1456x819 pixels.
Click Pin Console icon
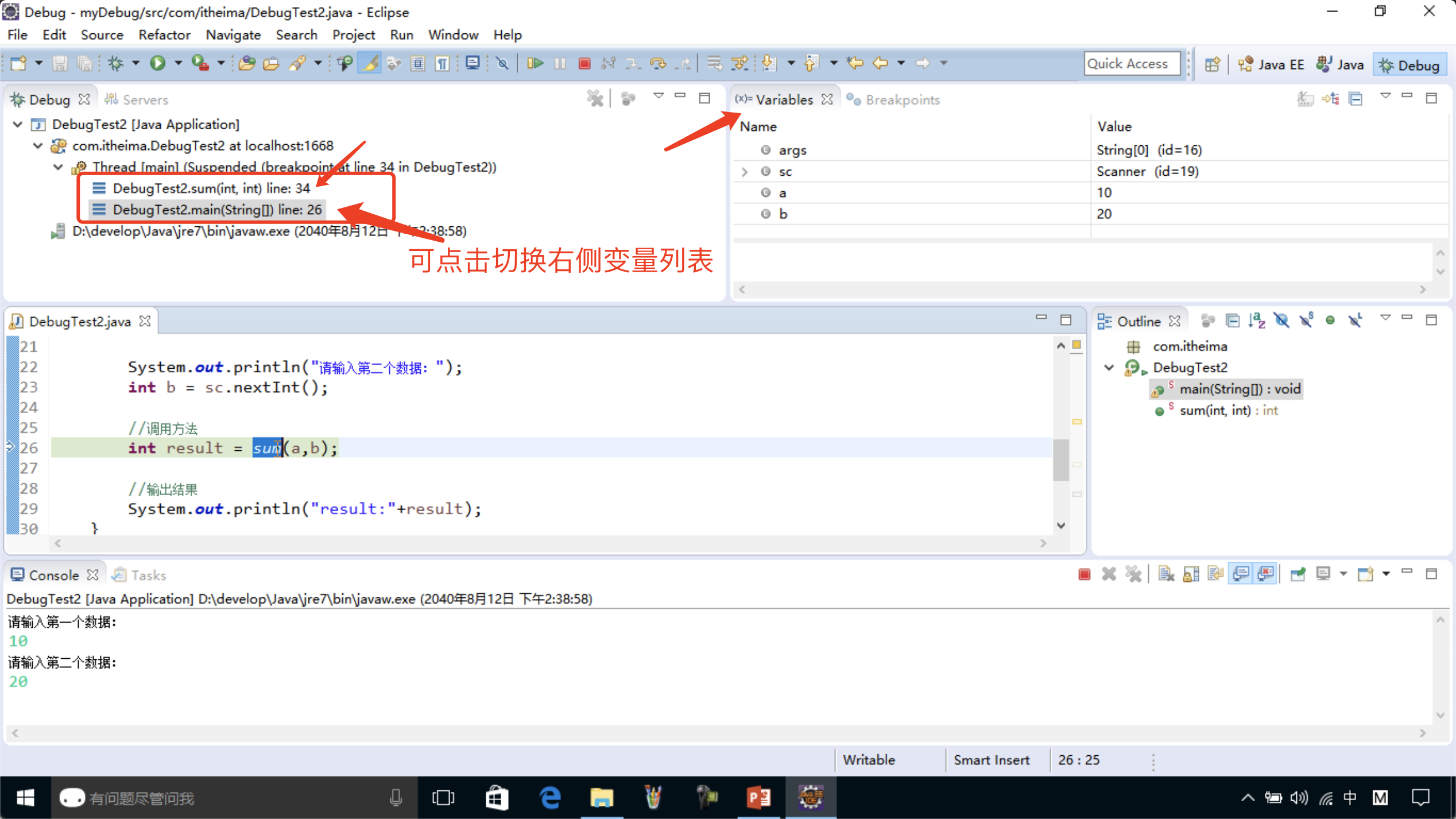pyautogui.click(x=1298, y=574)
